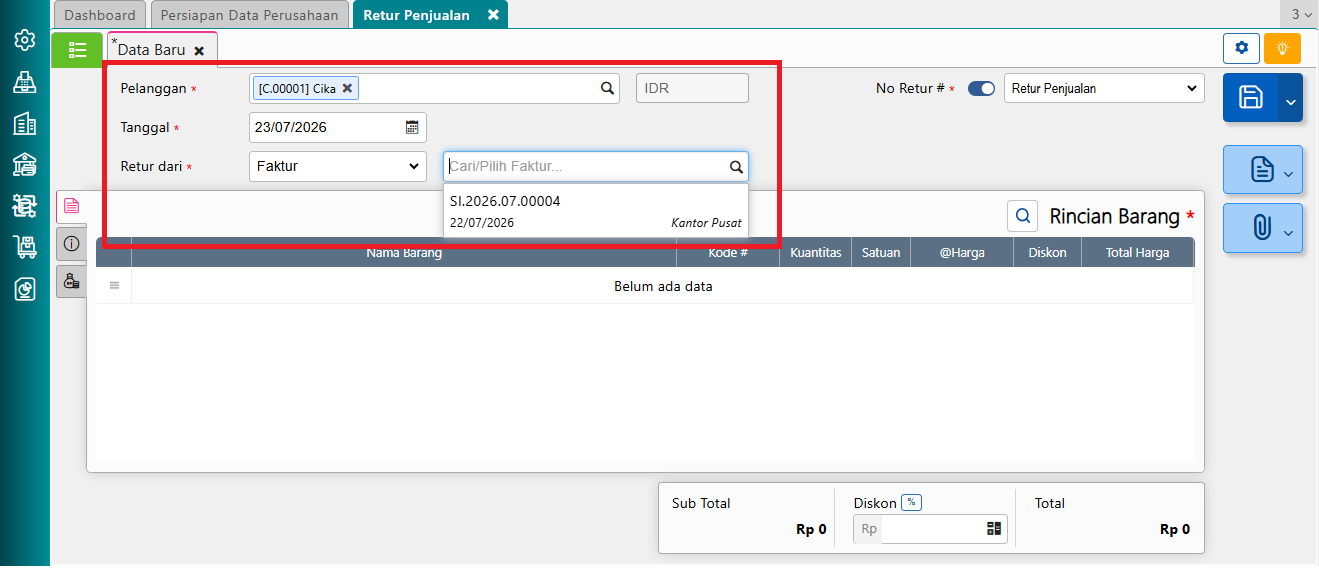Open the inventory transfer sidebar module
The height and width of the screenshot is (568, 1319).
25,206
